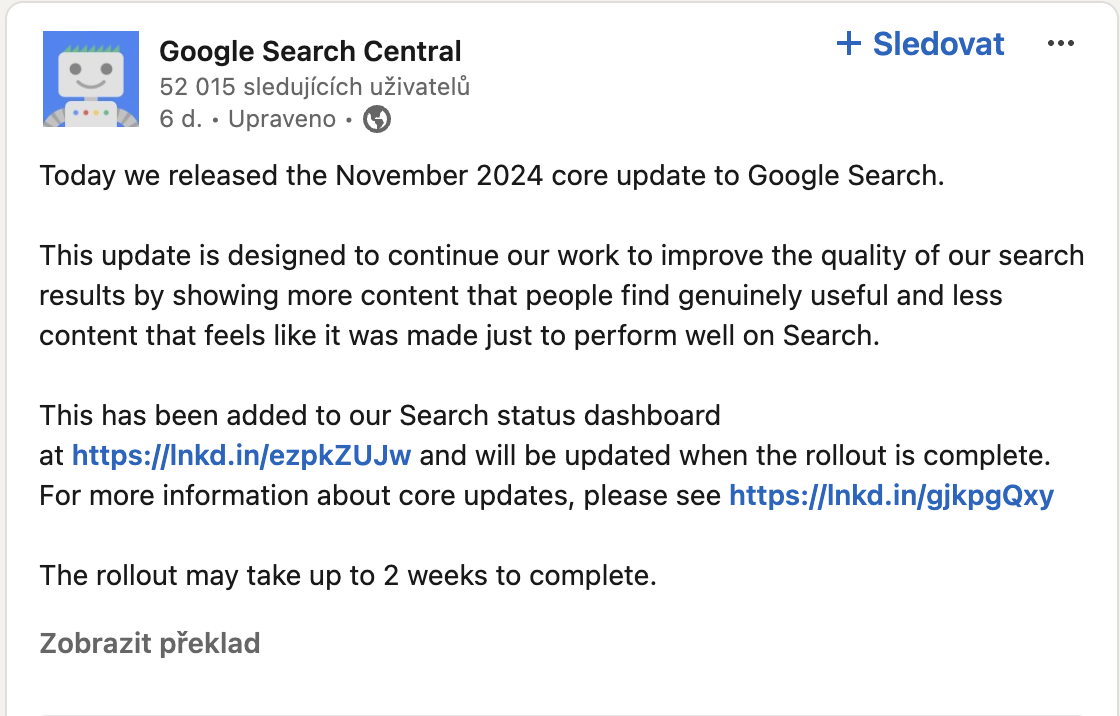Click the globe public visibility icon

tap(376, 119)
